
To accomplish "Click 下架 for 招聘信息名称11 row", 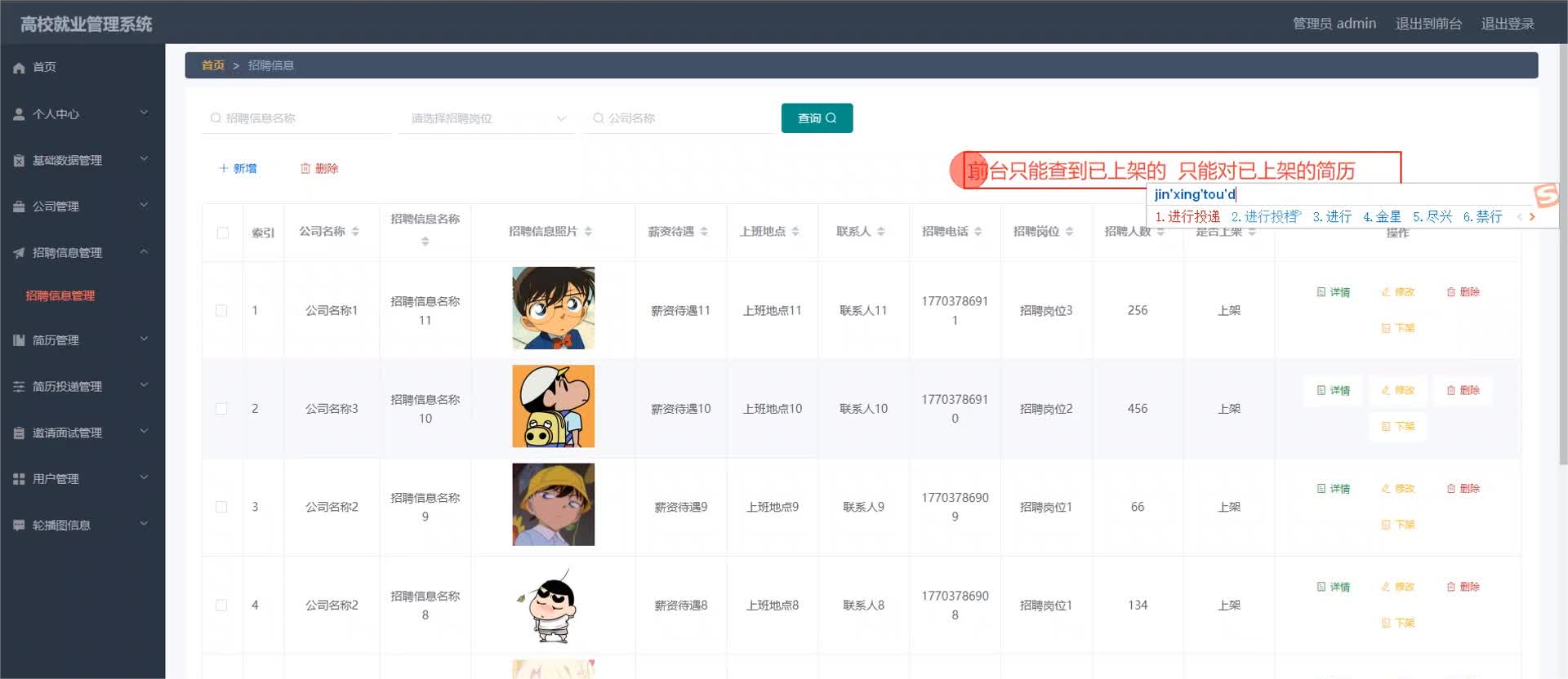I will (1397, 328).
